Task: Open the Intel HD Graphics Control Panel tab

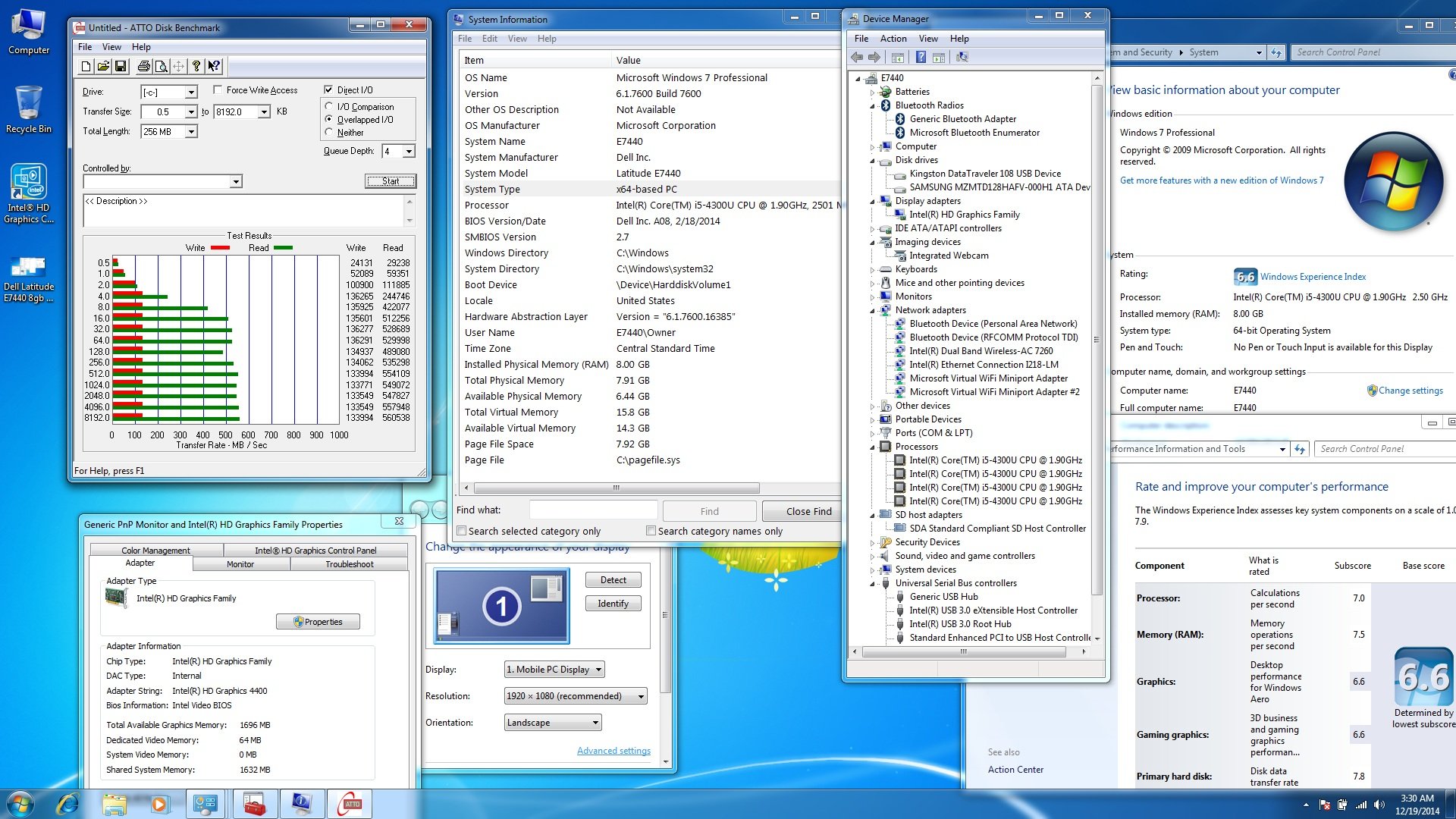Action: point(315,551)
